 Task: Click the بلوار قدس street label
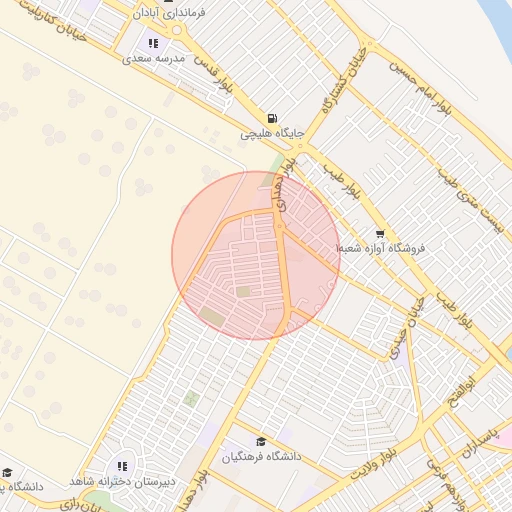point(213,75)
